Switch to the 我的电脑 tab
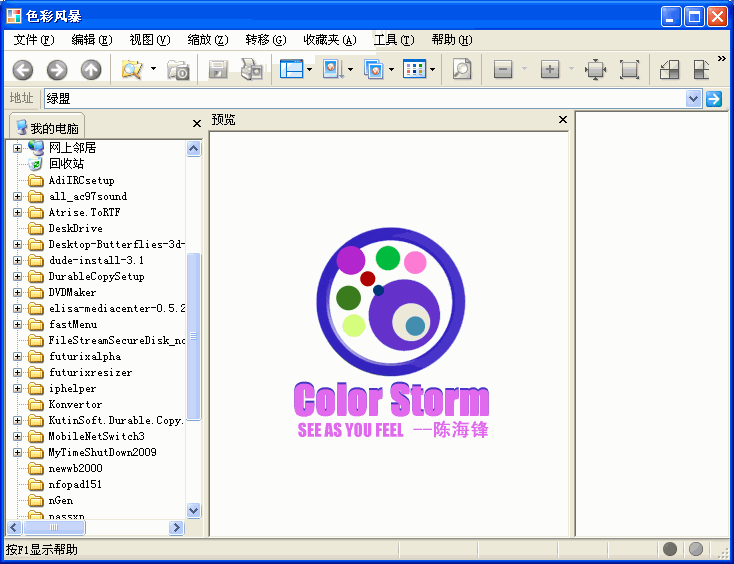734x564 pixels. (x=47, y=127)
